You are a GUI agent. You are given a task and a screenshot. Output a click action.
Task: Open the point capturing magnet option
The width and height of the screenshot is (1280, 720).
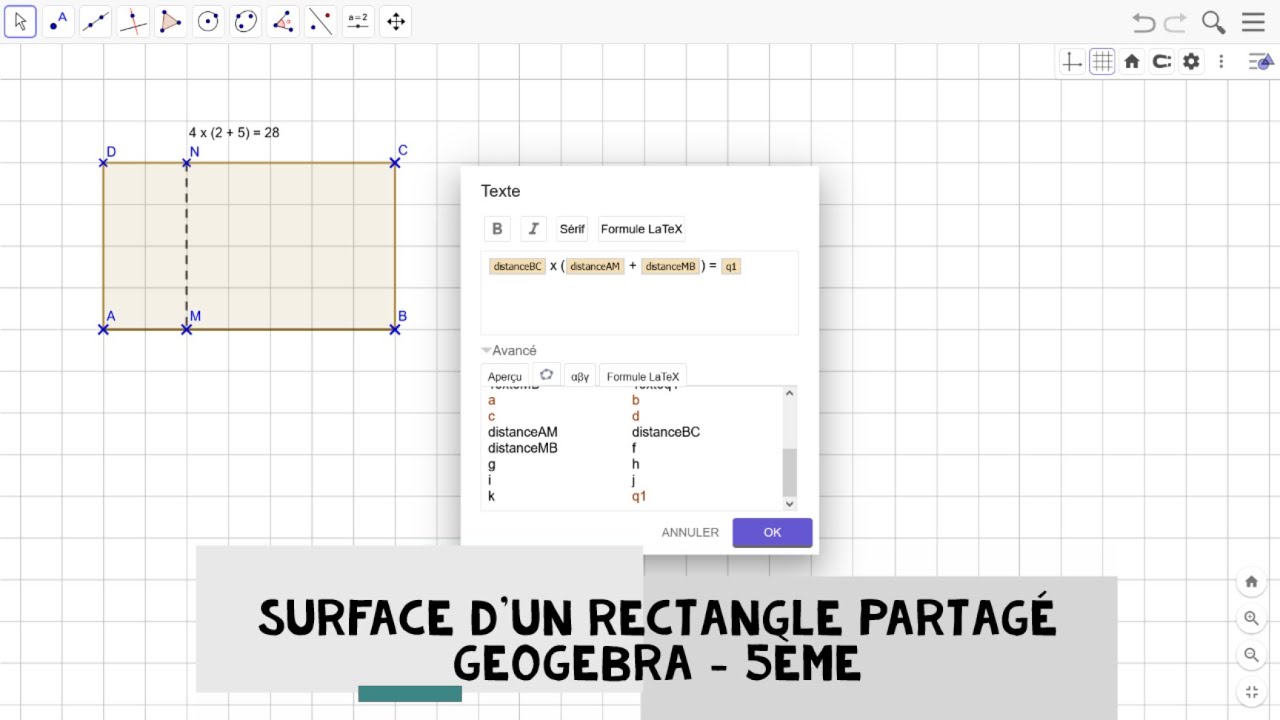(1161, 62)
